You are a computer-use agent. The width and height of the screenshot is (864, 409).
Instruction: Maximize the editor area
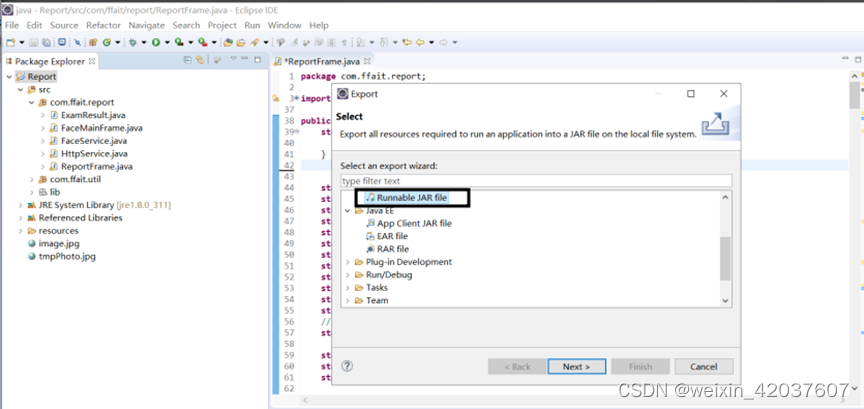point(858,59)
